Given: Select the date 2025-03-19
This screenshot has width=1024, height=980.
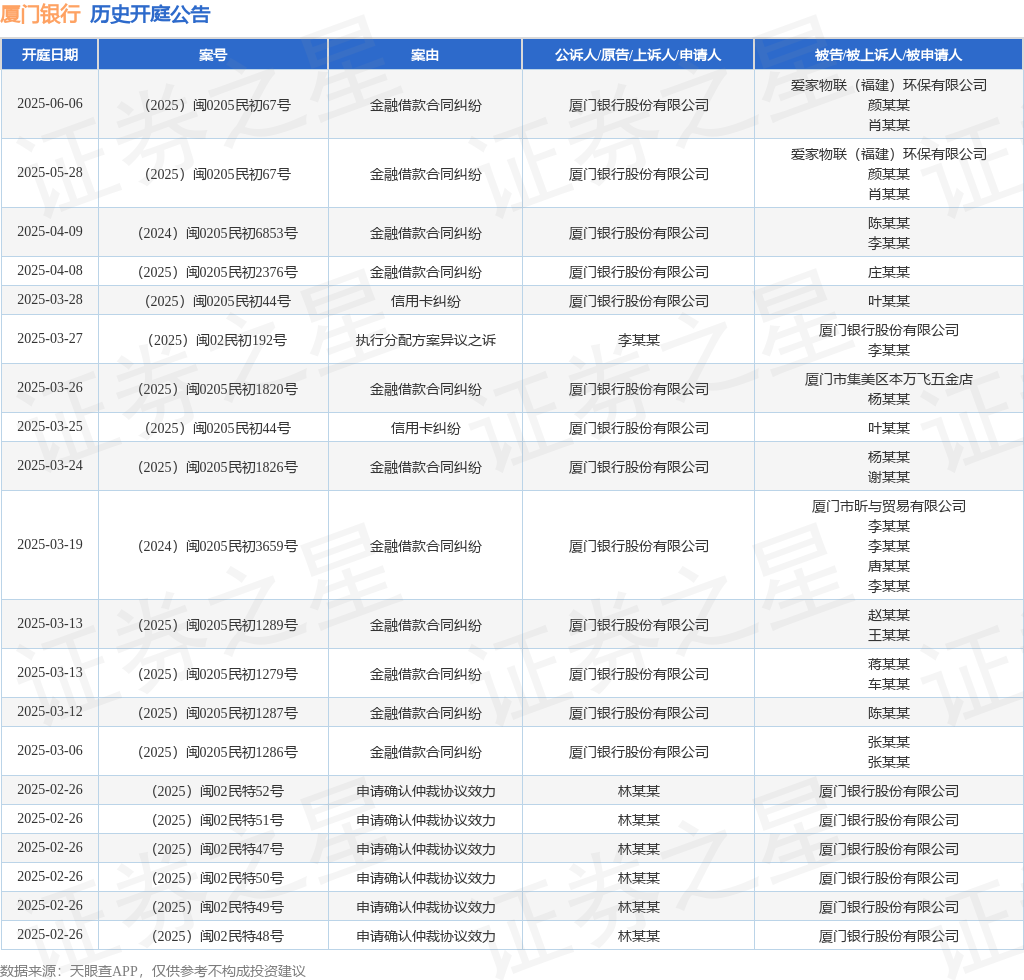Looking at the screenshot, I should pos(50,545).
